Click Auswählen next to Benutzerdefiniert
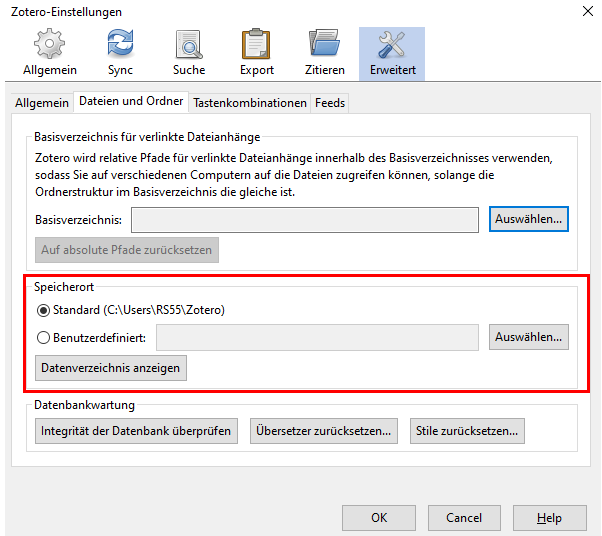The height and width of the screenshot is (536, 602). pyautogui.click(x=529, y=337)
